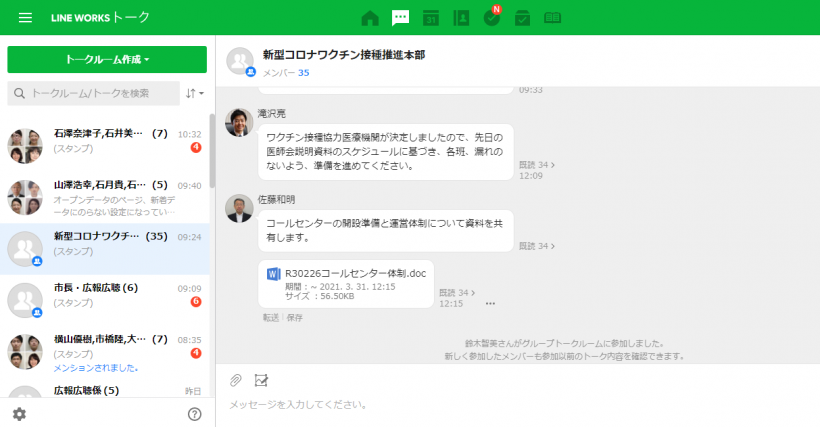Expand the read count 既読 34 at 12:09
820x427 pixels.
click(x=537, y=164)
